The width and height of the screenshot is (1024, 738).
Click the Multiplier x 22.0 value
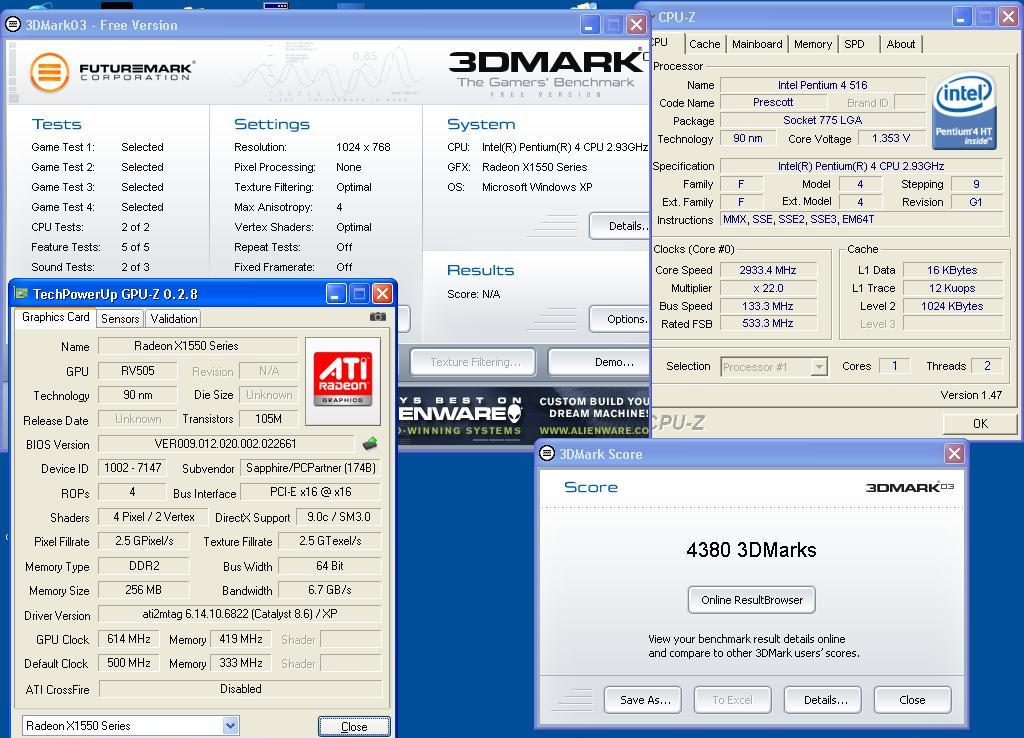768,288
